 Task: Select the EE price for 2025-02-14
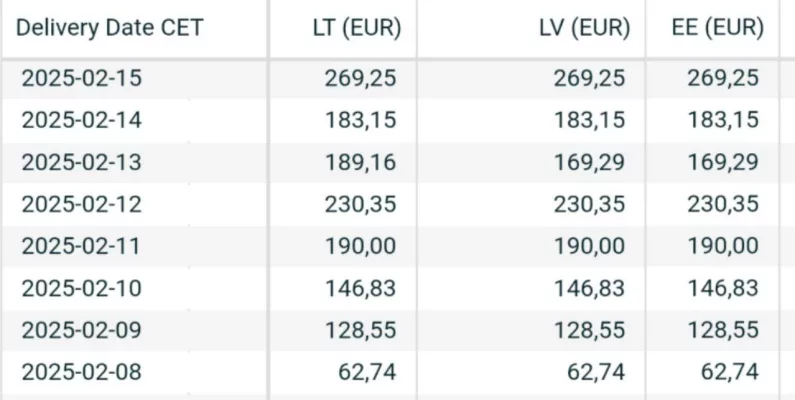(x=723, y=121)
